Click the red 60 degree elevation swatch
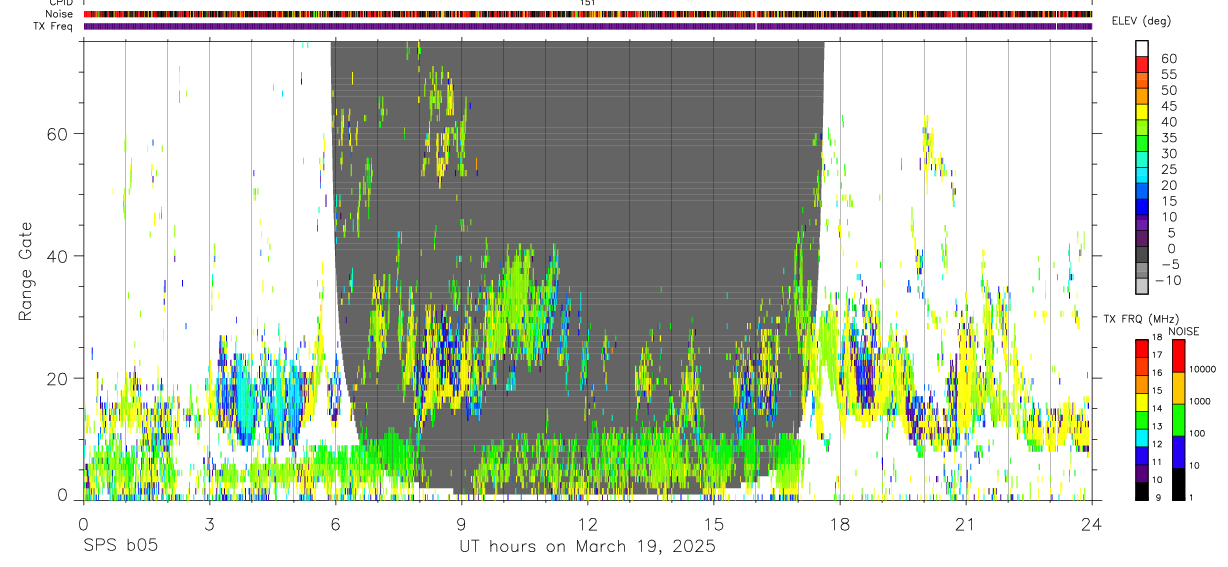 click(1142, 65)
